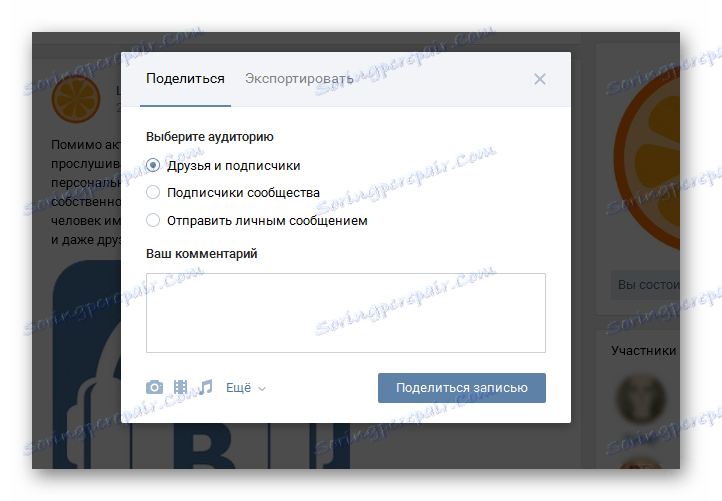Click Ваш комментарий label text
This screenshot has height=501, width=722.
201,254
